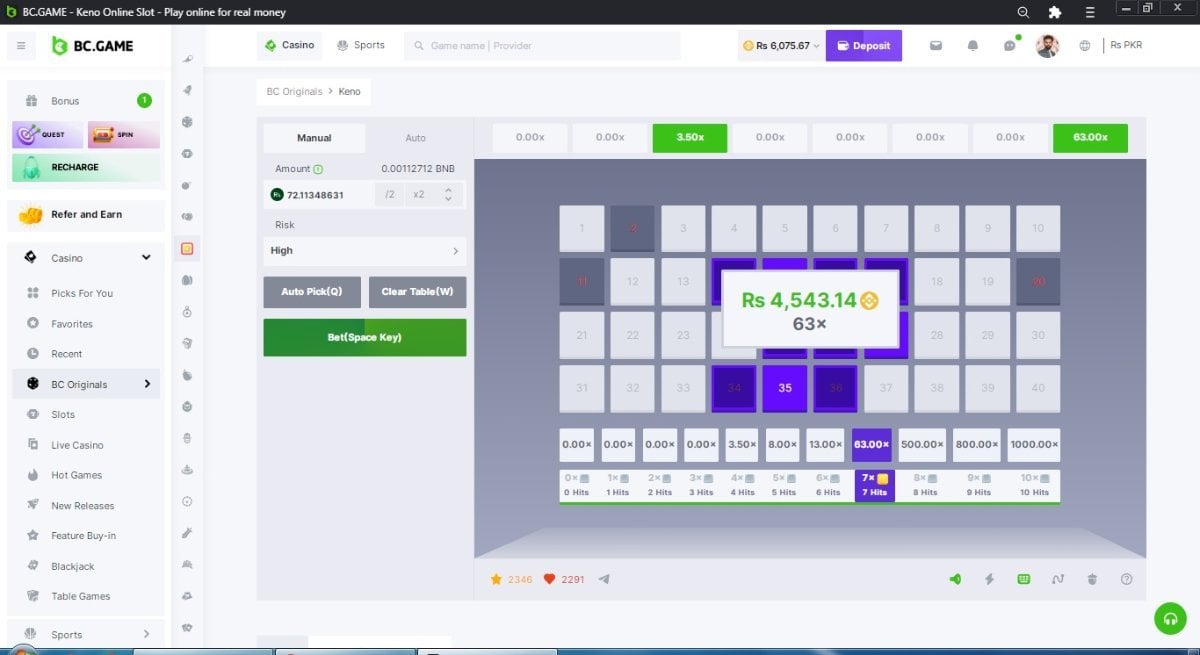Open the help question mark icon
The height and width of the screenshot is (655, 1200).
tap(1127, 579)
